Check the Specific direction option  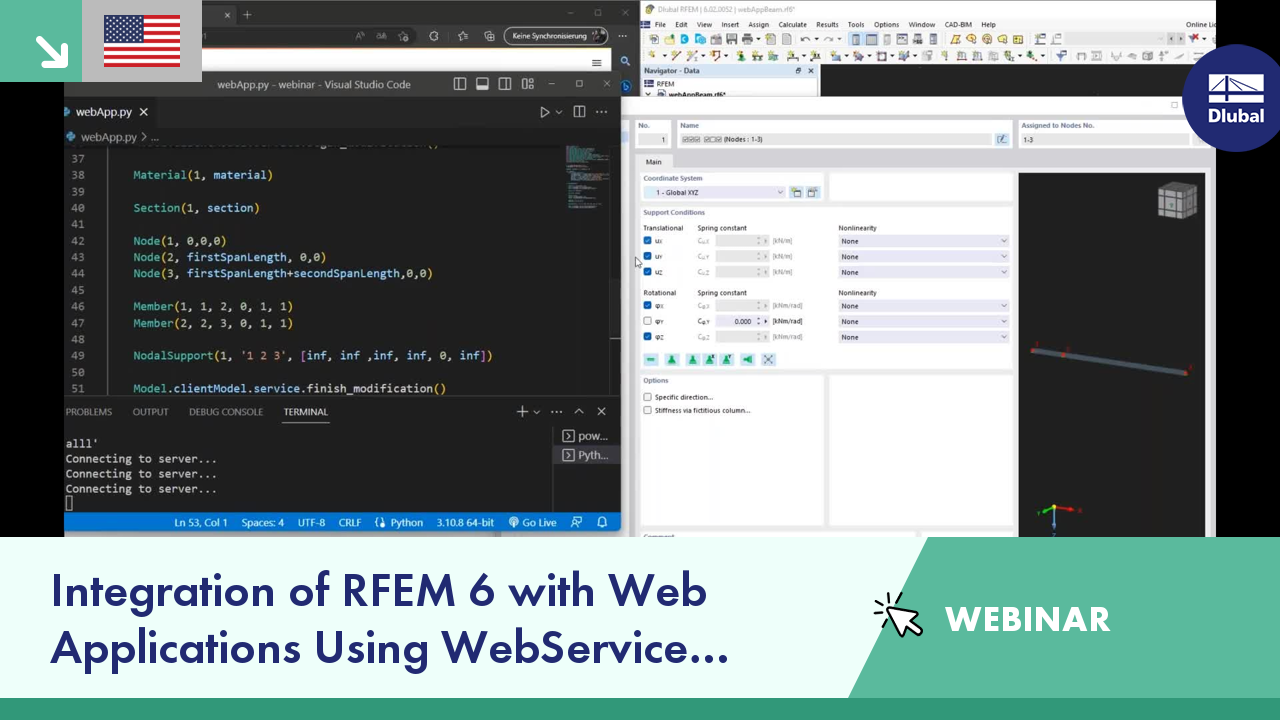[x=647, y=397]
